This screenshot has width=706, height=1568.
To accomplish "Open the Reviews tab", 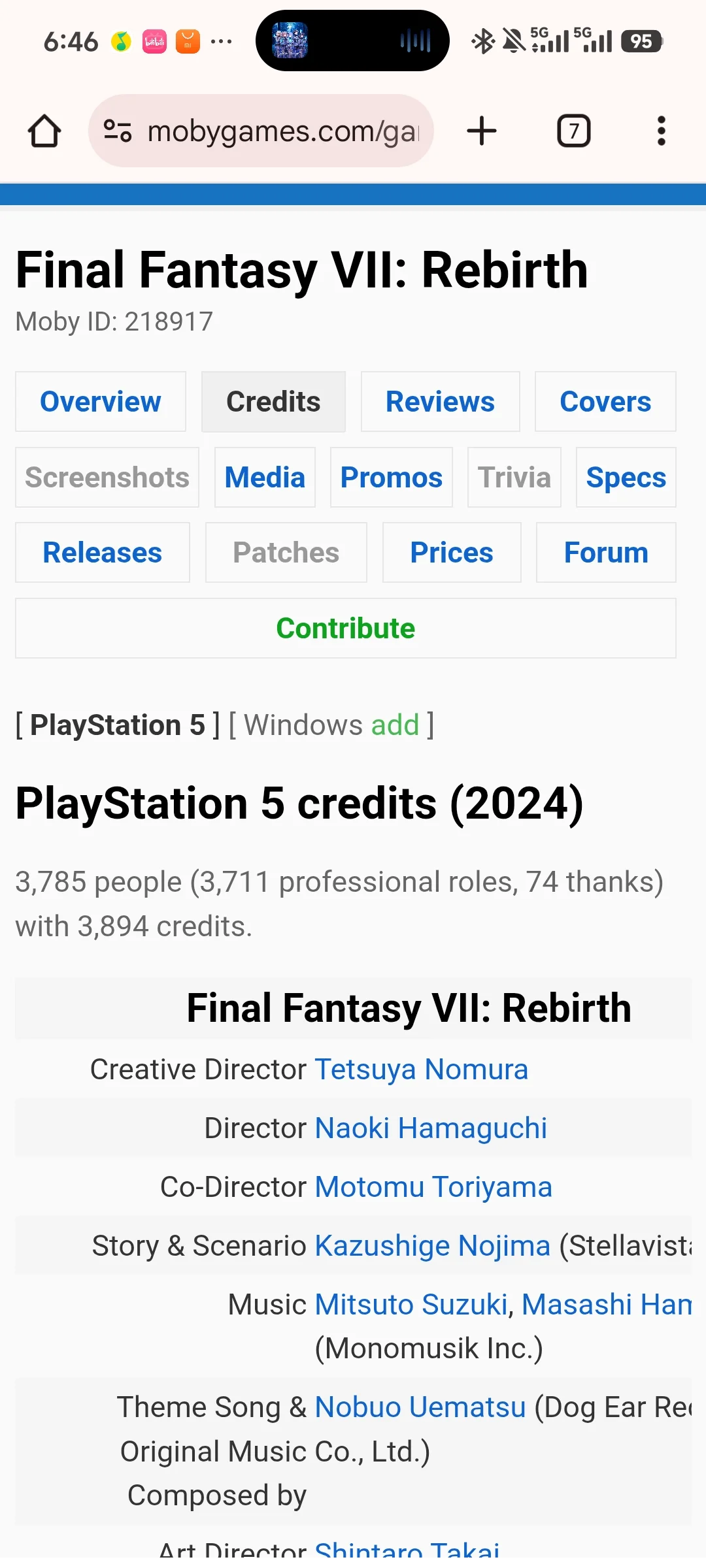I will (x=440, y=402).
